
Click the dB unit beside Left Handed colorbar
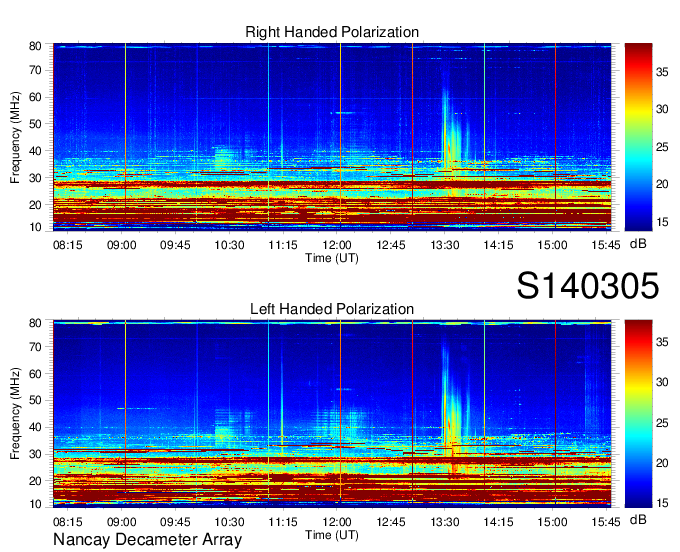(x=638, y=520)
